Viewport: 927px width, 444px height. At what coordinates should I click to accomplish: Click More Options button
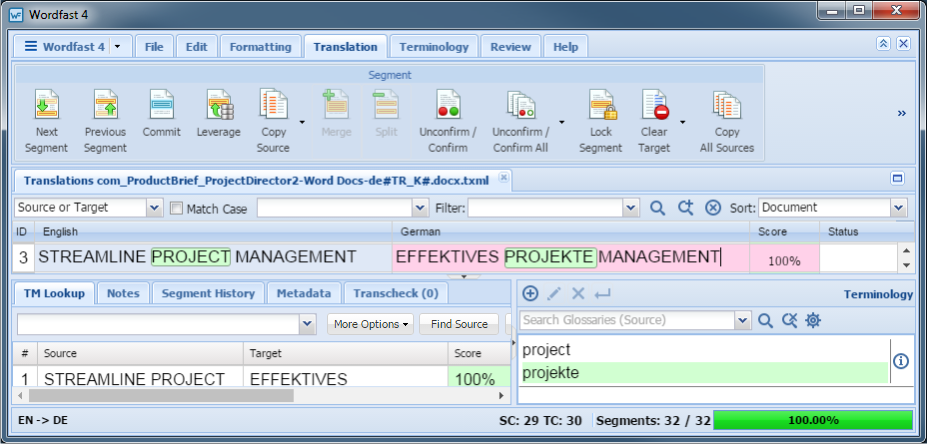coord(371,324)
